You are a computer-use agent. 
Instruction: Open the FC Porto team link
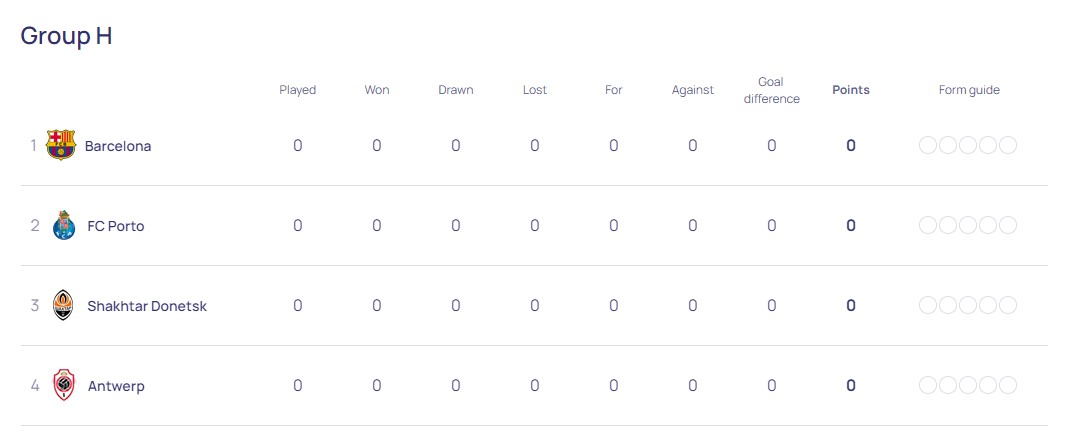tap(116, 226)
